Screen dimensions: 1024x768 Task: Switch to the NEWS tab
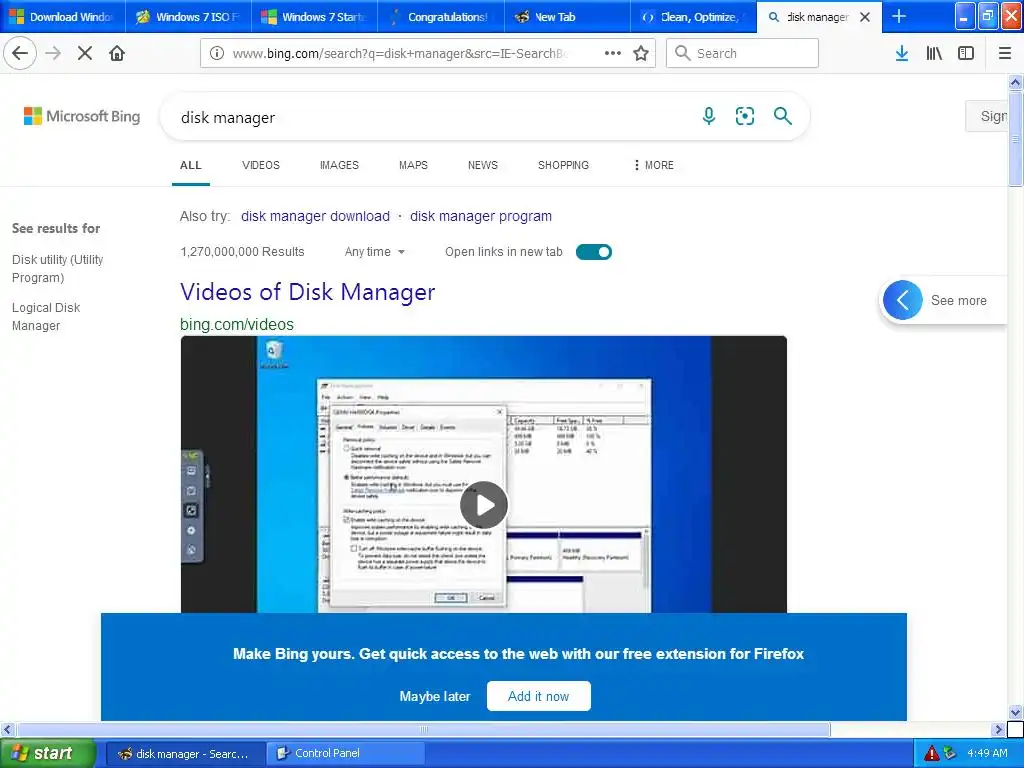point(483,165)
